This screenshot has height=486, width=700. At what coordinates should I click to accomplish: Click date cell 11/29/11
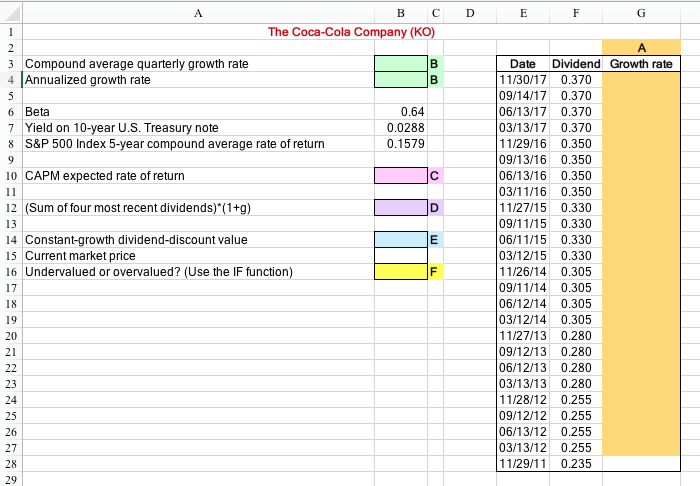pyautogui.click(x=523, y=464)
